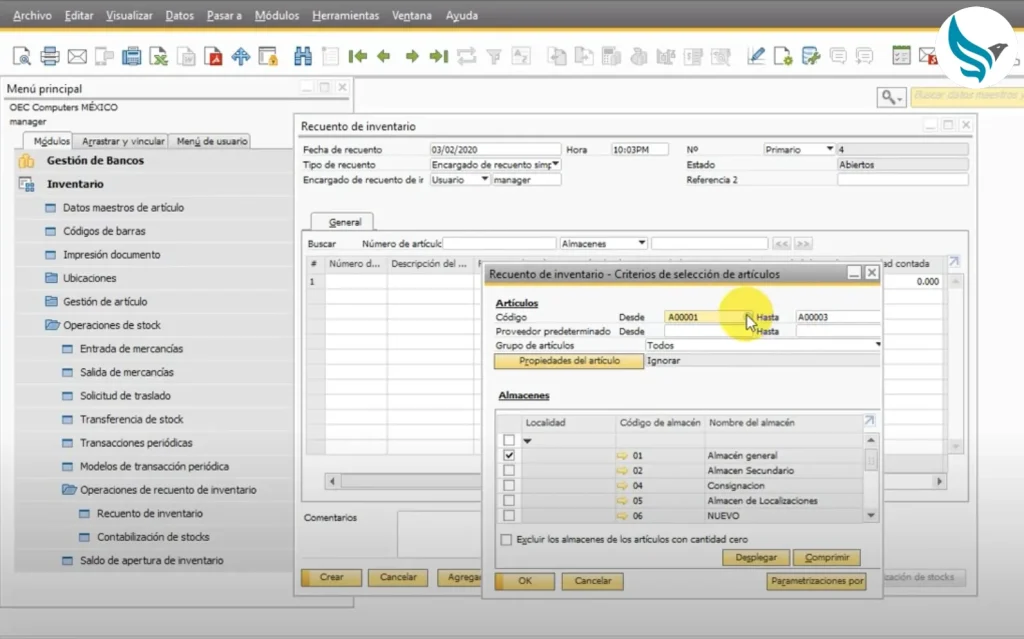
Task: Click the blue launch application arrows icon
Action: [x=240, y=56]
